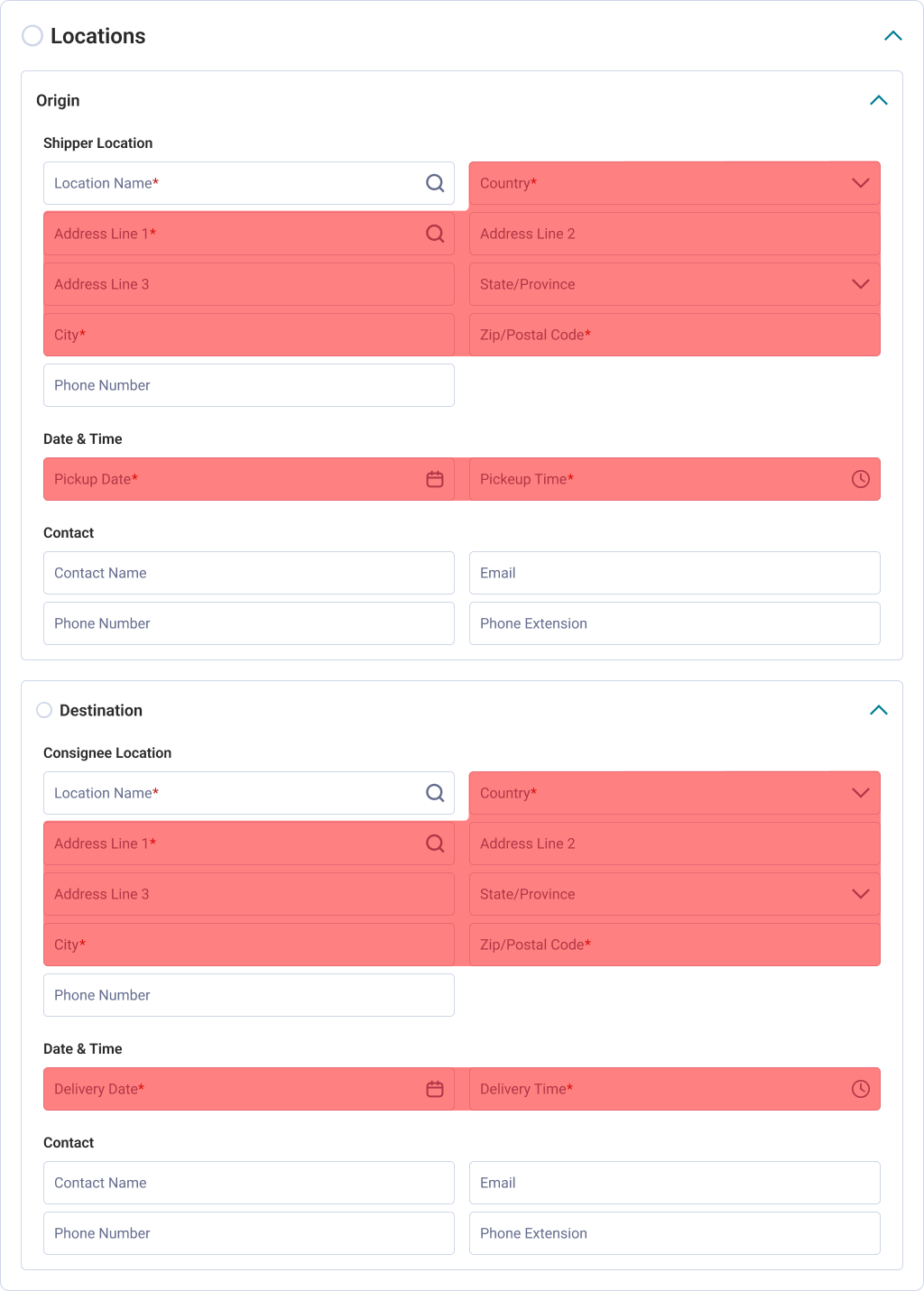Click search icon in Consignee Location Name field

(x=435, y=793)
